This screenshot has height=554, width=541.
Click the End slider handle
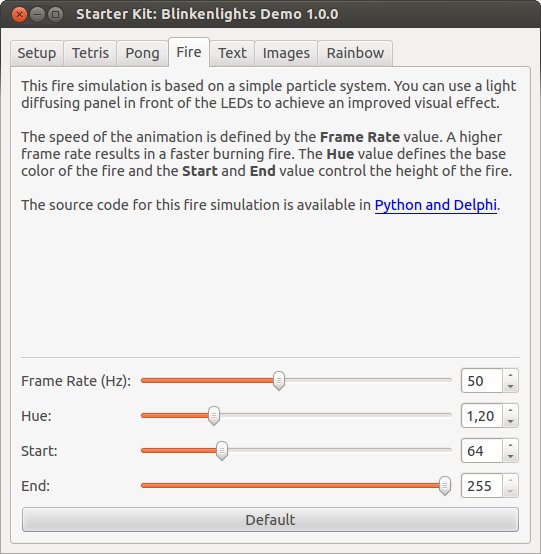click(445, 485)
